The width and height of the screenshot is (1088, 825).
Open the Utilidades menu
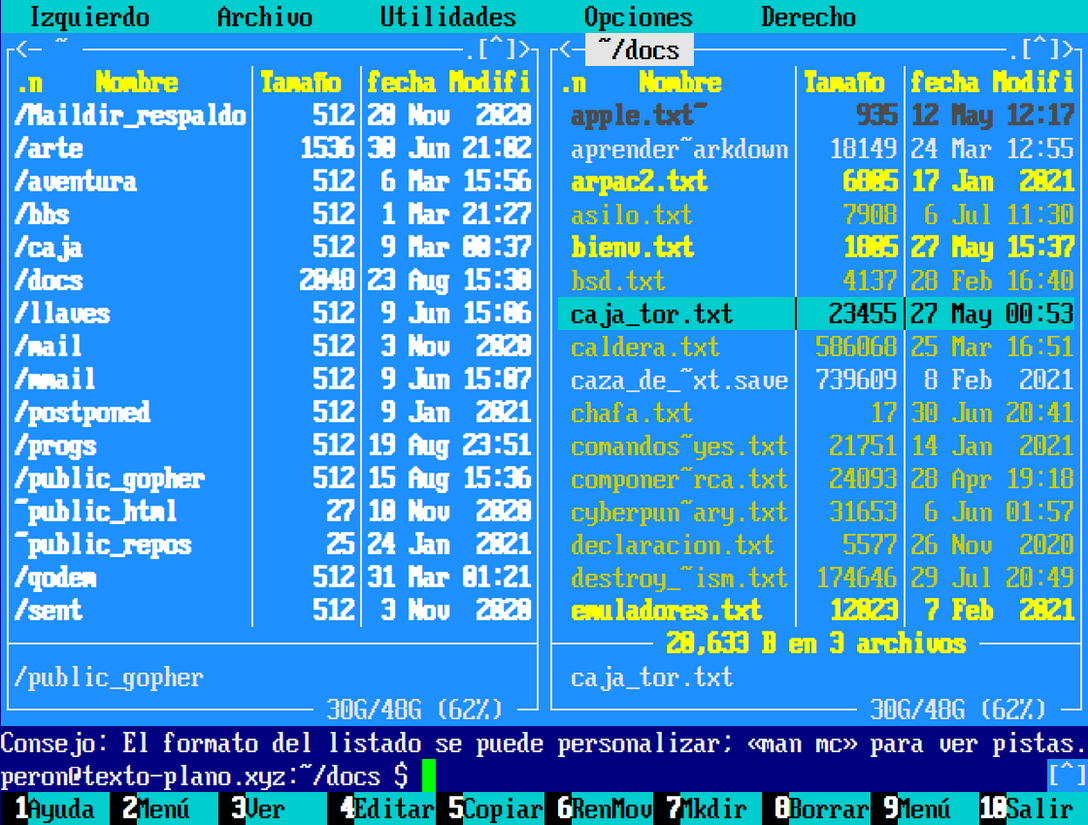pyautogui.click(x=448, y=17)
